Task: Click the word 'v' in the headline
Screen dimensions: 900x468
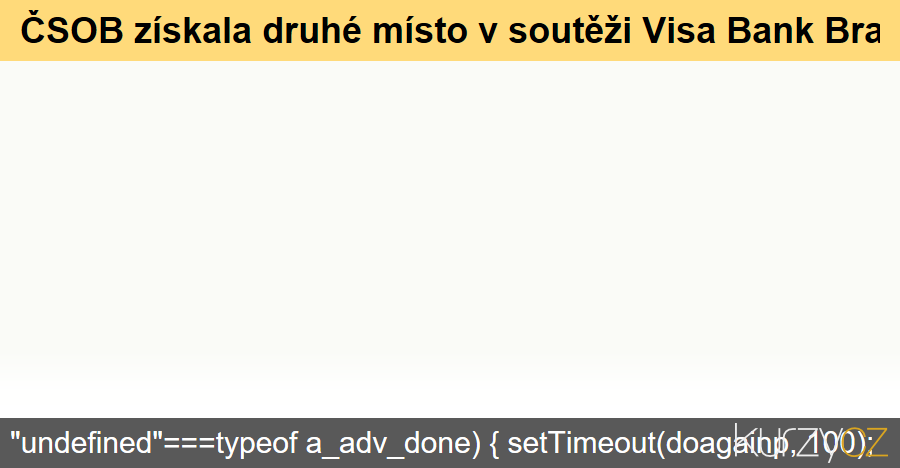Action: tap(488, 34)
